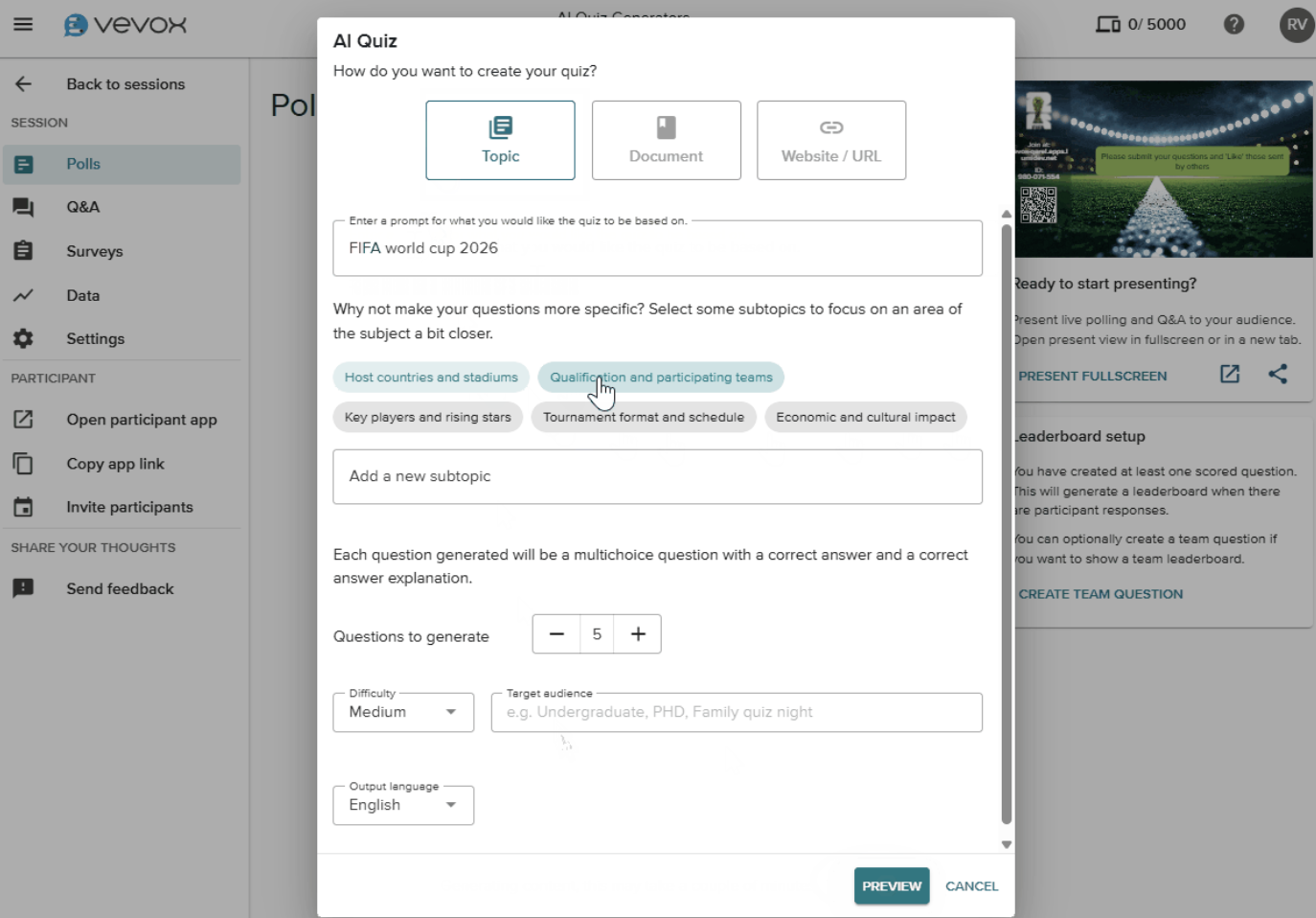The height and width of the screenshot is (918, 1316).
Task: Increase questions to generate with plus button
Action: [x=638, y=633]
